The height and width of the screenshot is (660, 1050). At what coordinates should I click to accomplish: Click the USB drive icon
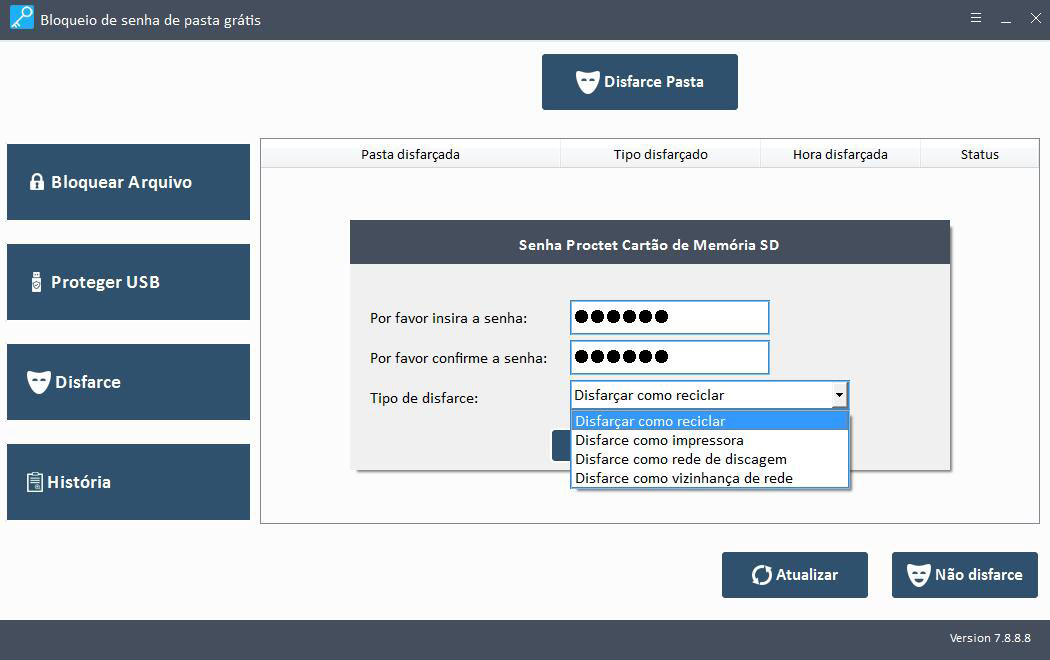[37, 282]
